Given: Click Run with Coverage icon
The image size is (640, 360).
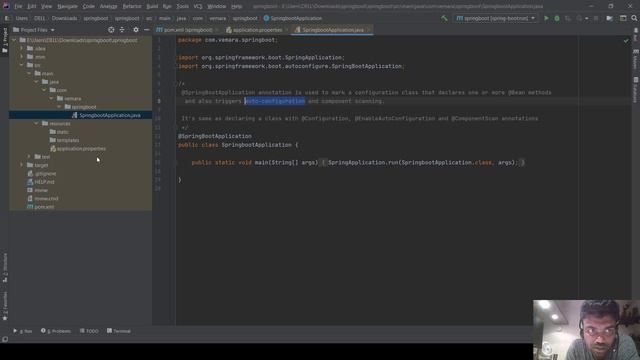Looking at the screenshot, I should click(x=568, y=18).
